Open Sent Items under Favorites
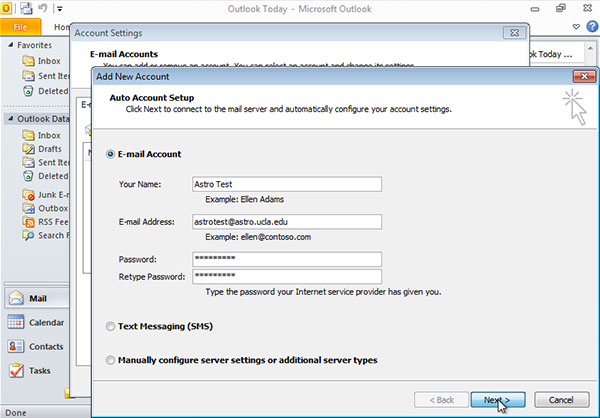 pyautogui.click(x=45, y=76)
